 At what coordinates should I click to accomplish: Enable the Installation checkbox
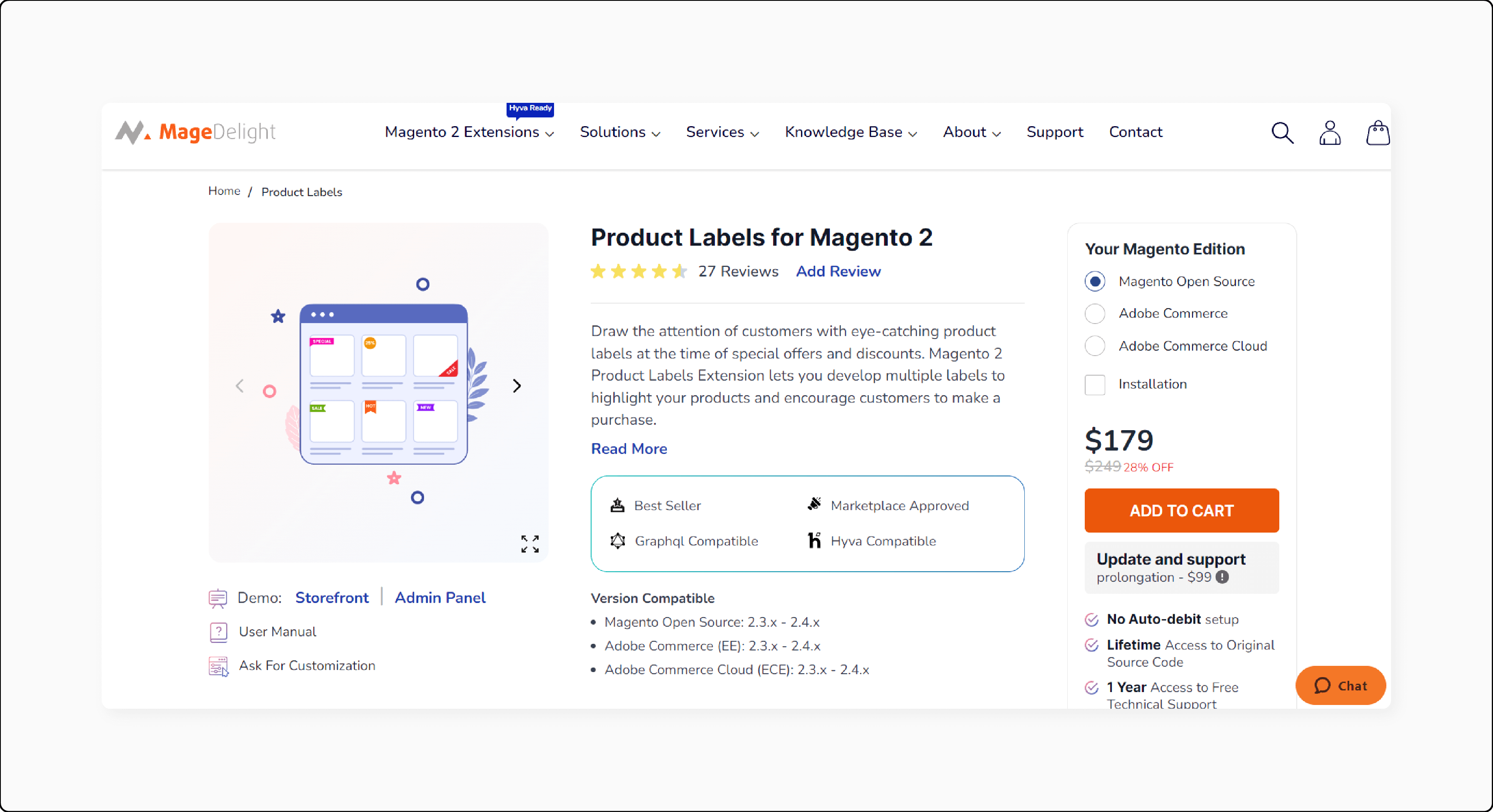click(1095, 384)
